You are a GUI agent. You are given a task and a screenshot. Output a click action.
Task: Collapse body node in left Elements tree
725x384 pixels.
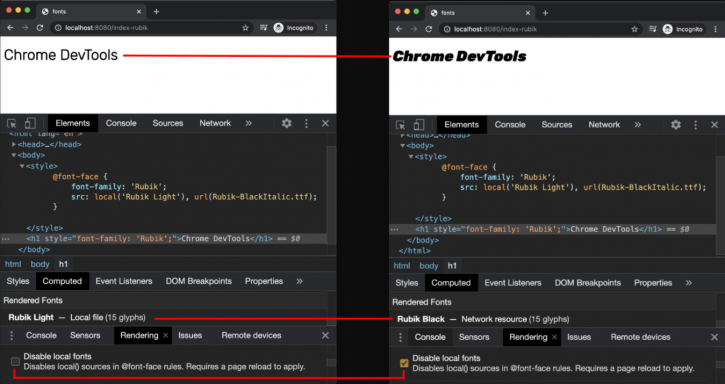click(14, 155)
